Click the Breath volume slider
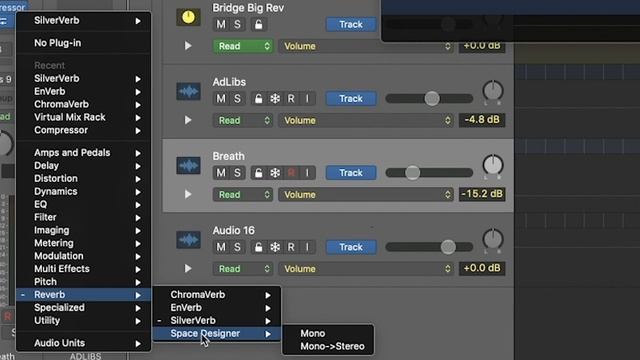 click(429, 173)
